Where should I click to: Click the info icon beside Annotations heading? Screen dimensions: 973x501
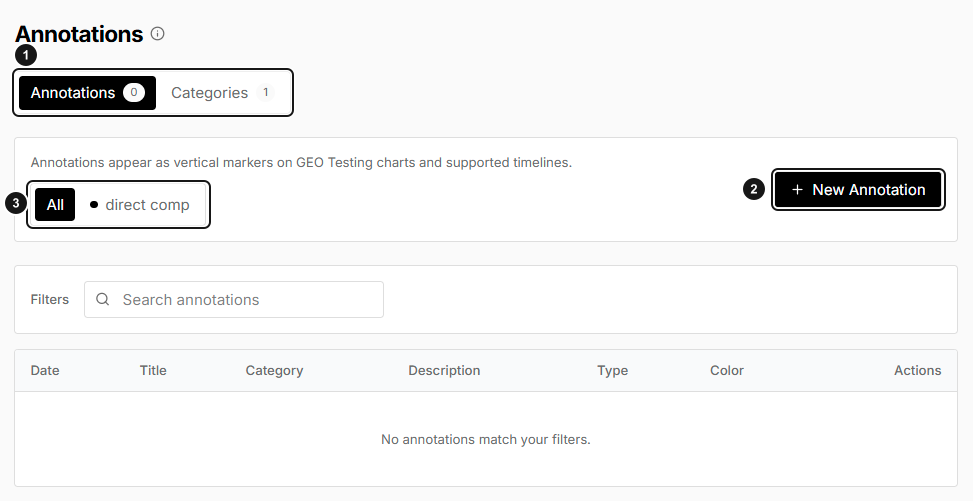click(x=158, y=34)
